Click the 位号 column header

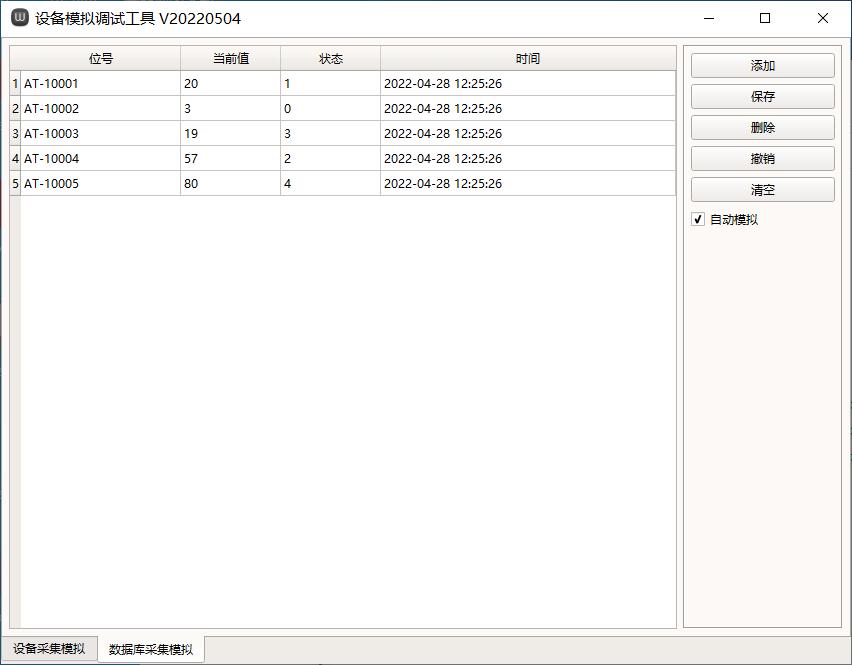(100, 59)
